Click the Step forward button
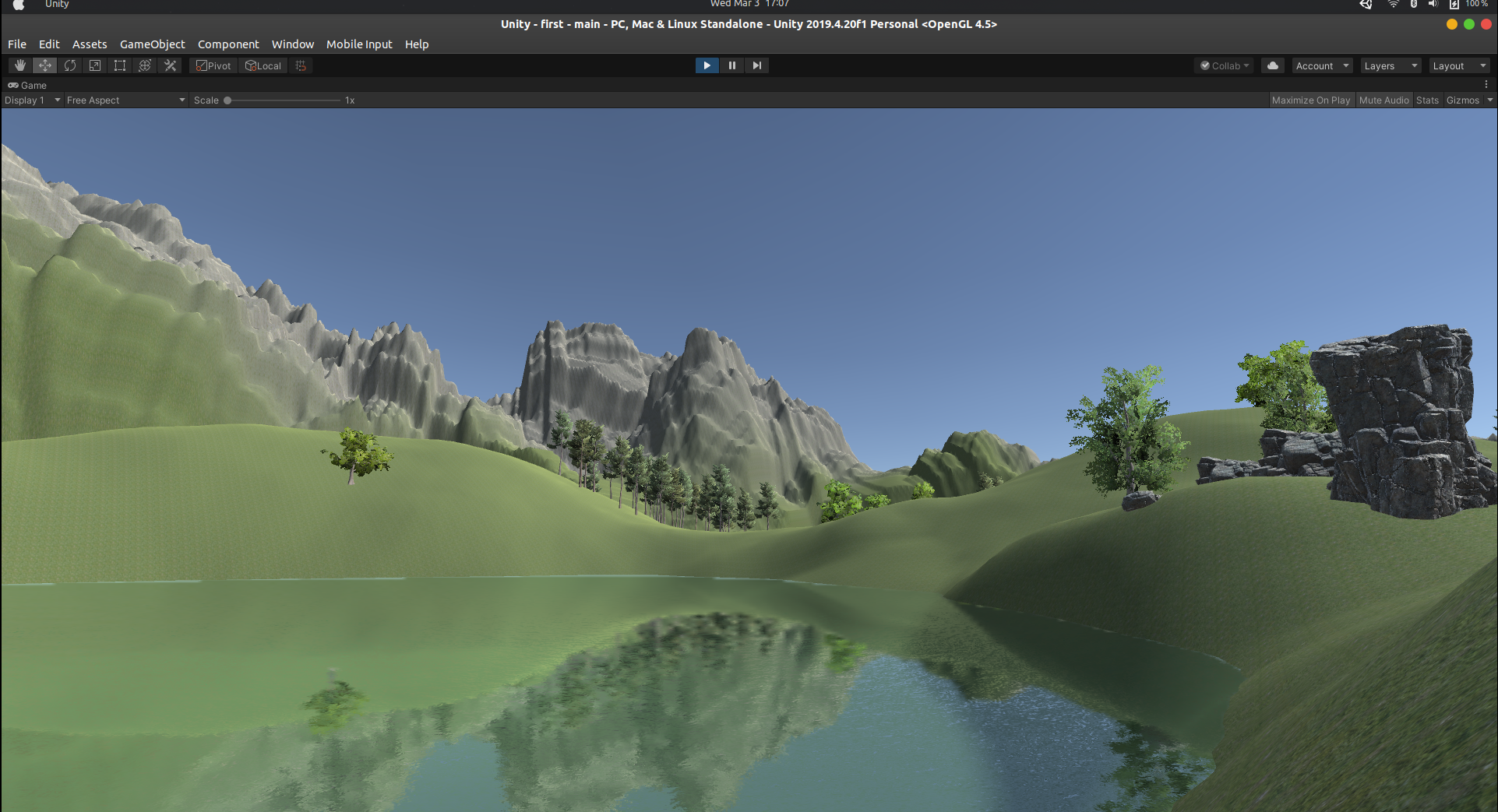Screen dimensions: 1498x812 coord(756,65)
